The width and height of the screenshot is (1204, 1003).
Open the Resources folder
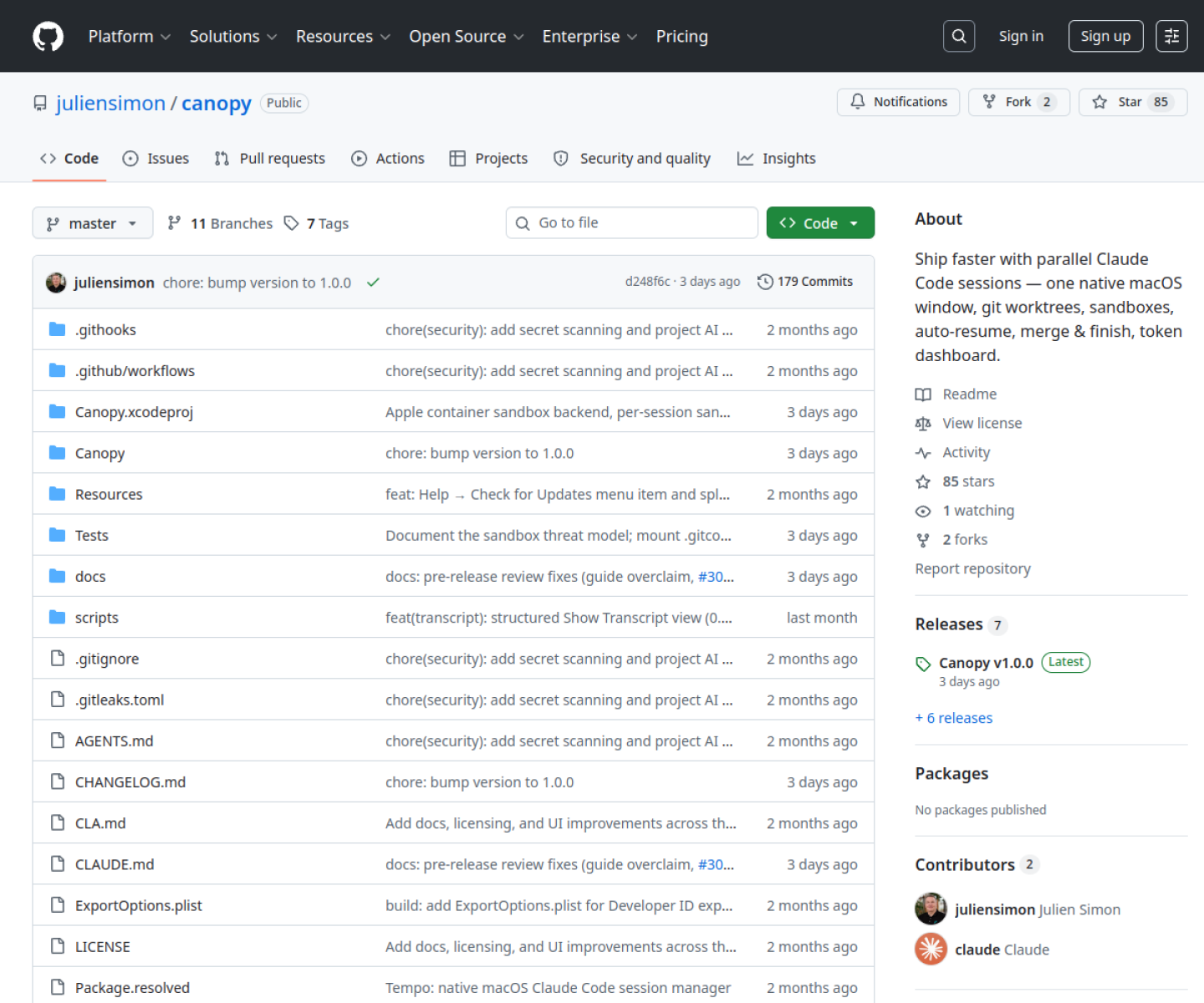pyautogui.click(x=109, y=495)
